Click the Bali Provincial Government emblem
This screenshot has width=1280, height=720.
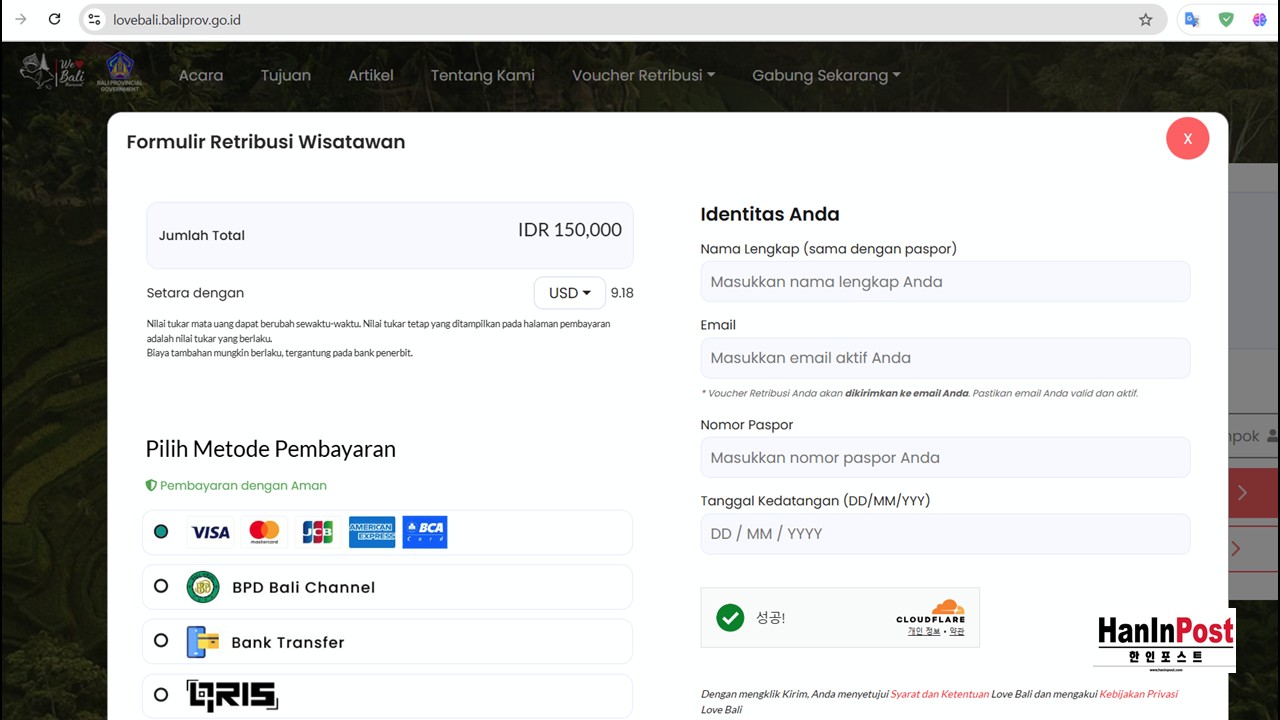[119, 72]
